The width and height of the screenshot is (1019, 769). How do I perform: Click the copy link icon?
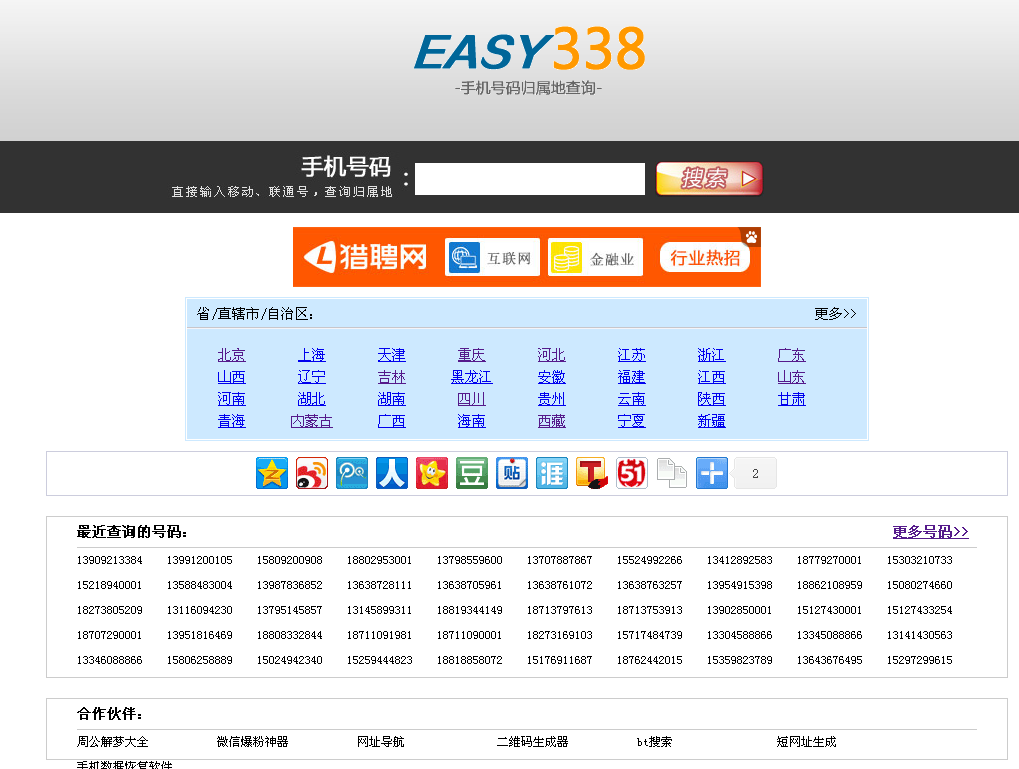pyautogui.click(x=672, y=473)
